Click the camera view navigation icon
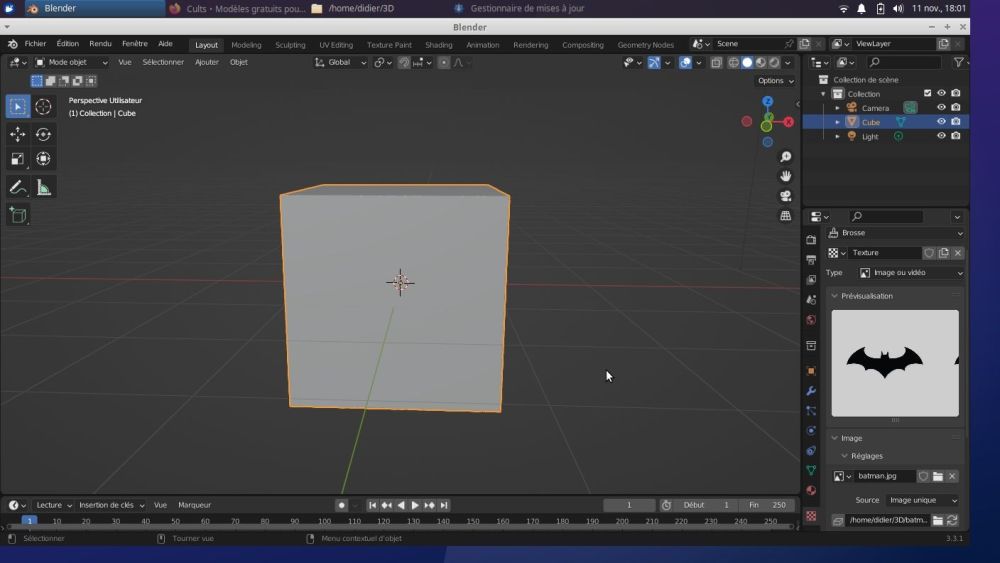 [x=786, y=196]
